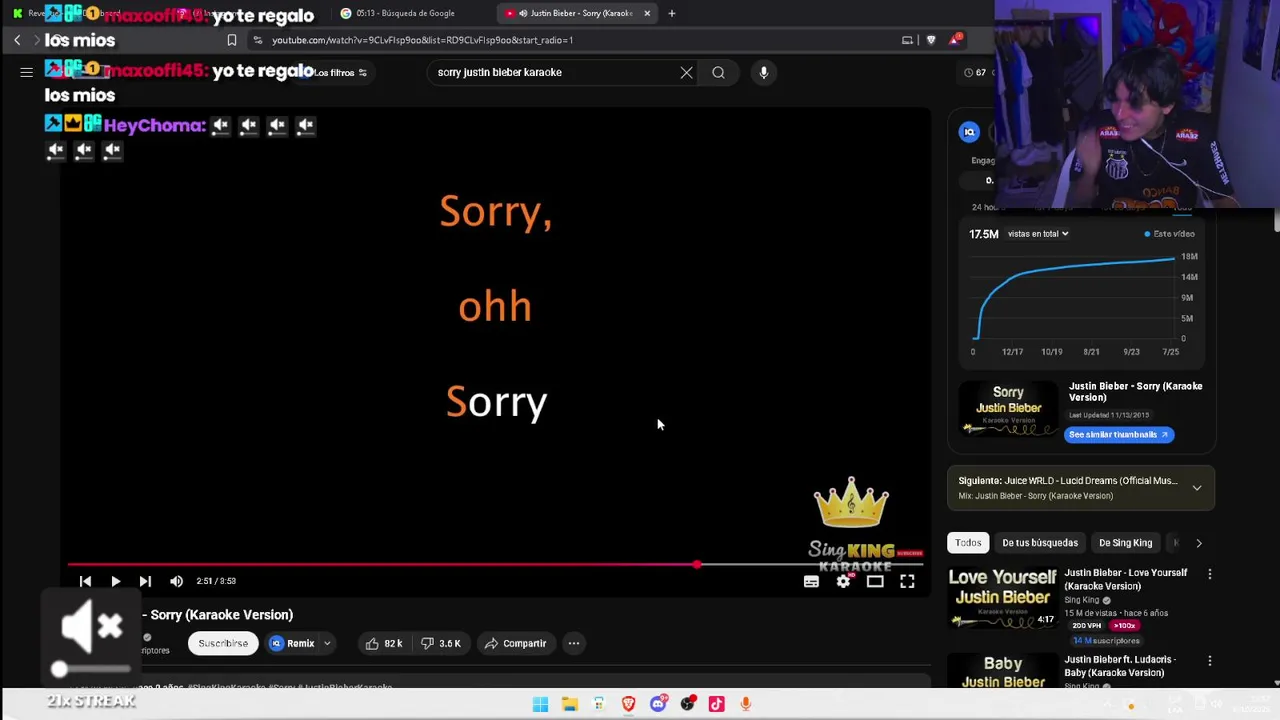Enter fullscreen on the video player
Viewport: 1280px width, 720px height.
coord(907,581)
